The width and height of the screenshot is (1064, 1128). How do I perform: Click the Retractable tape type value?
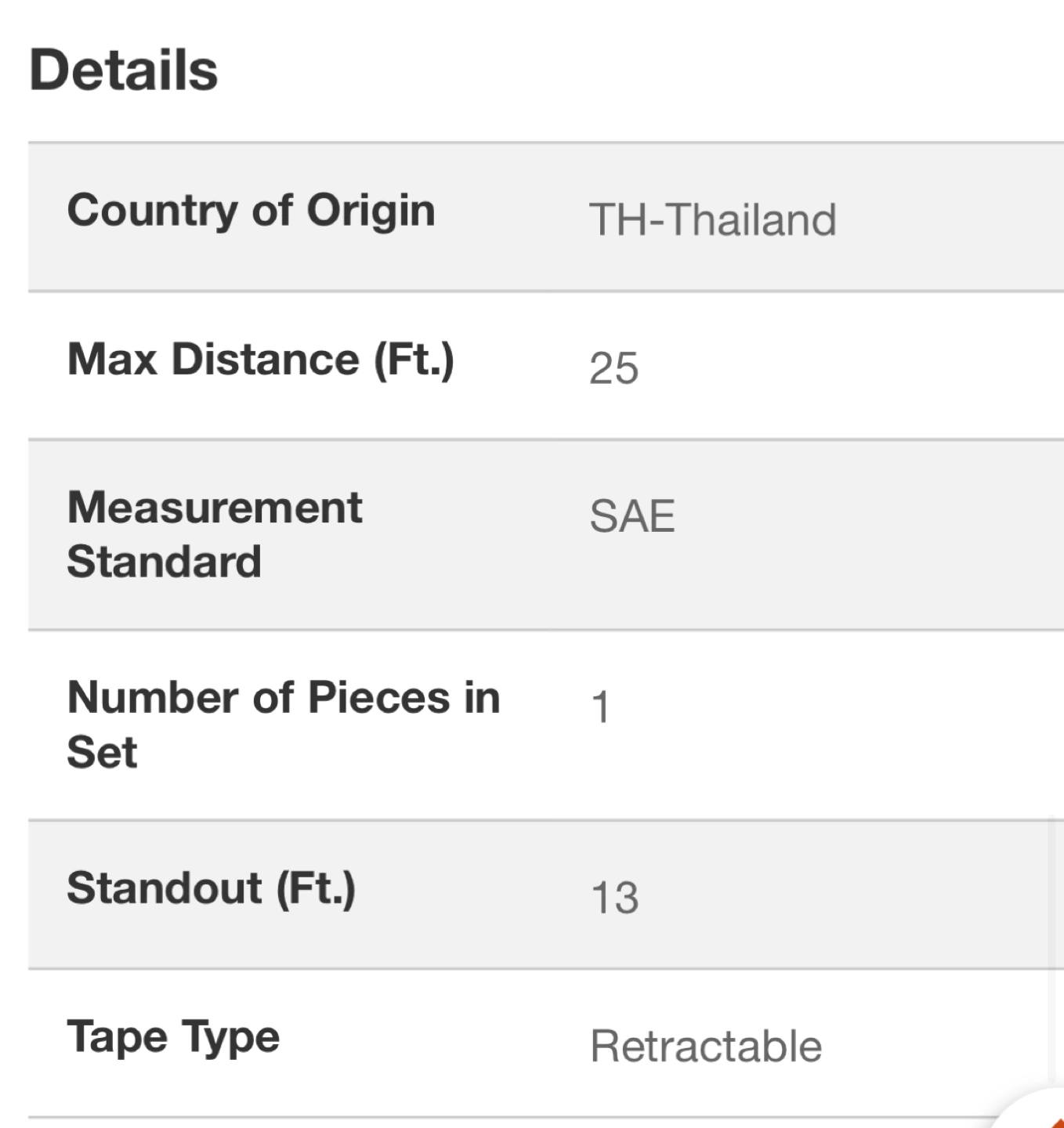706,1046
